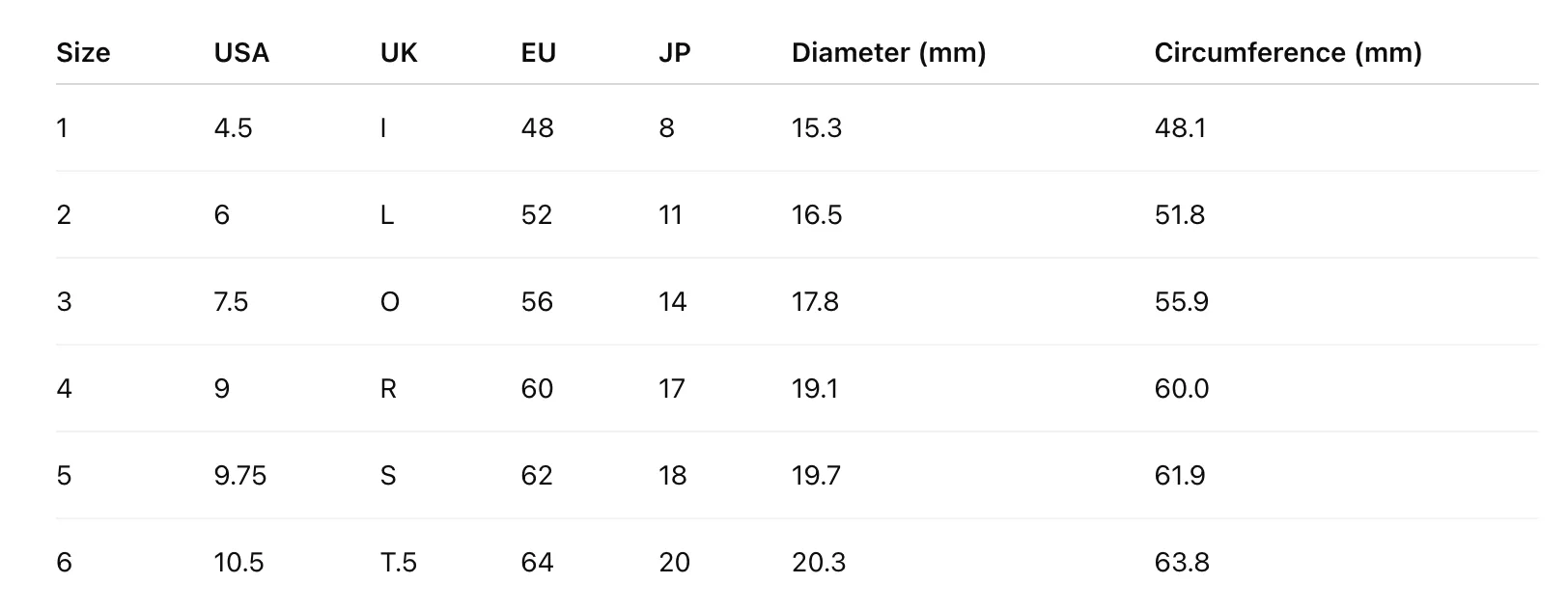Image resolution: width=1568 pixels, height=612 pixels.
Task: Select the JP column header
Action: (x=675, y=52)
